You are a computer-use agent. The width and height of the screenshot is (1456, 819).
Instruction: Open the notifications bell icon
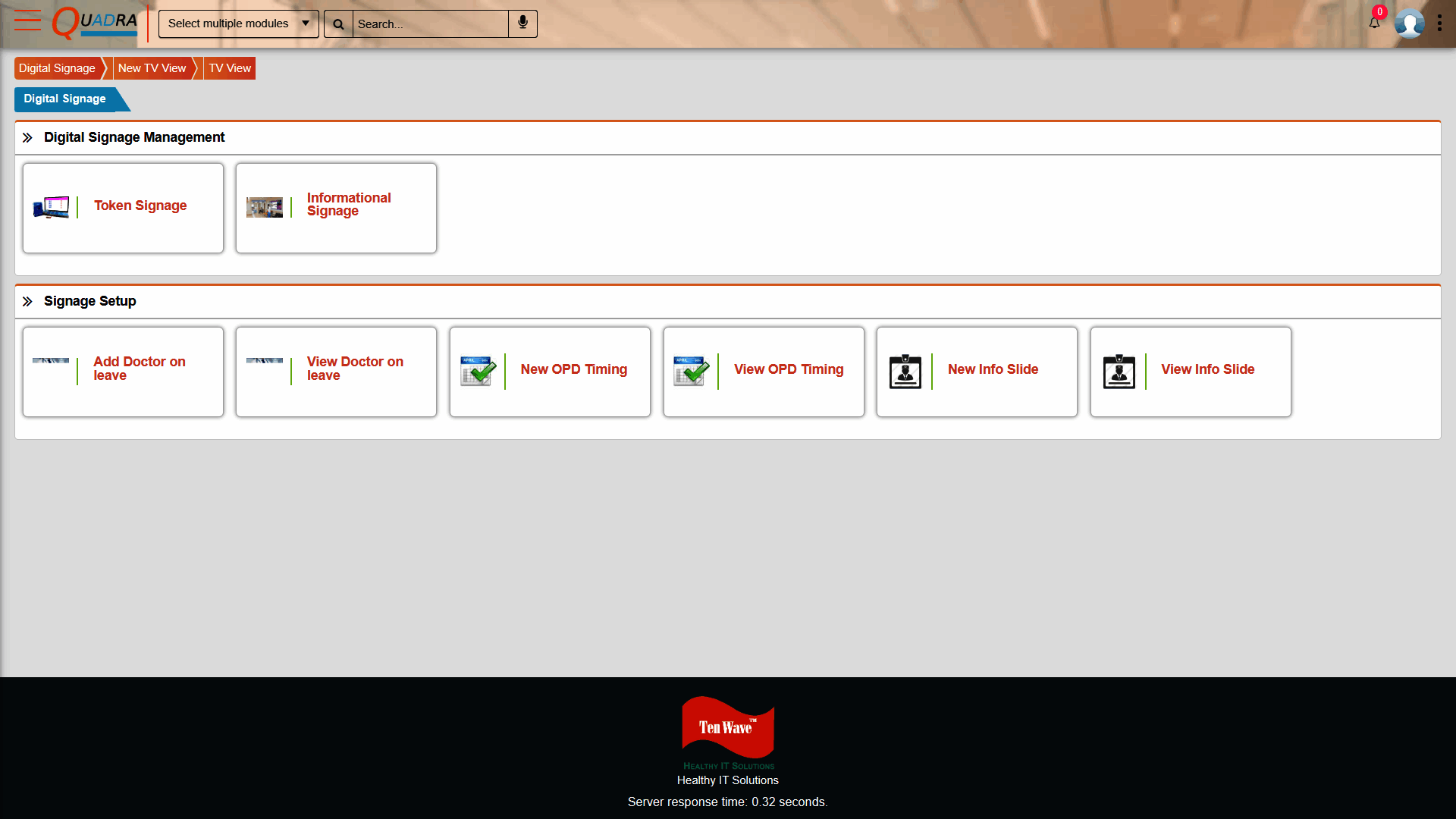[x=1374, y=23]
